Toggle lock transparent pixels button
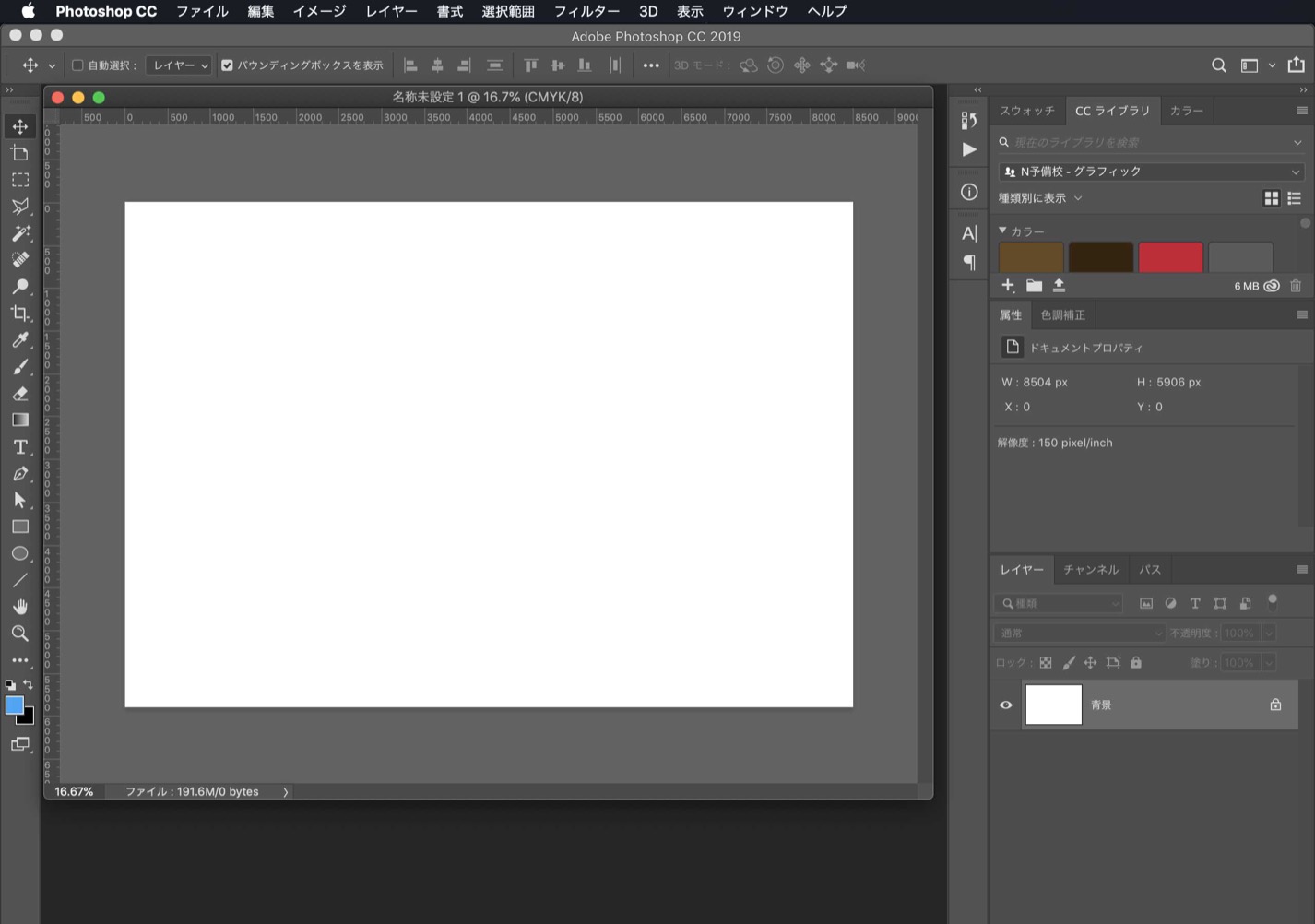The image size is (1315, 924). tap(1046, 662)
